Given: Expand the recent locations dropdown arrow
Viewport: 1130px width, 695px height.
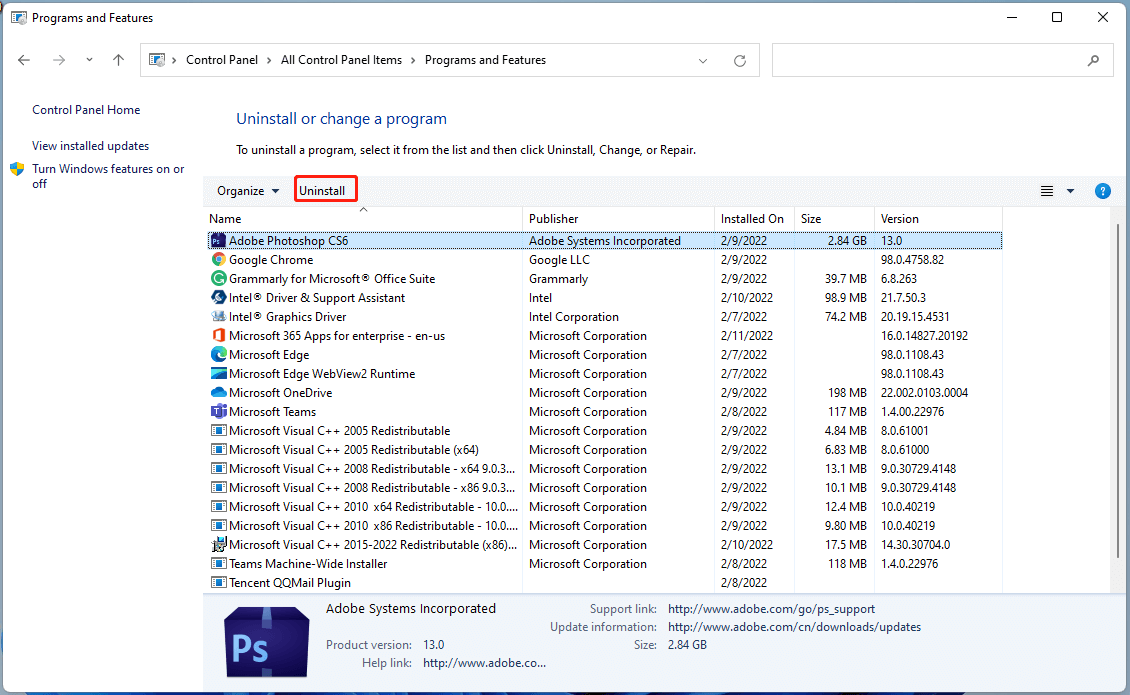Looking at the screenshot, I should (89, 60).
